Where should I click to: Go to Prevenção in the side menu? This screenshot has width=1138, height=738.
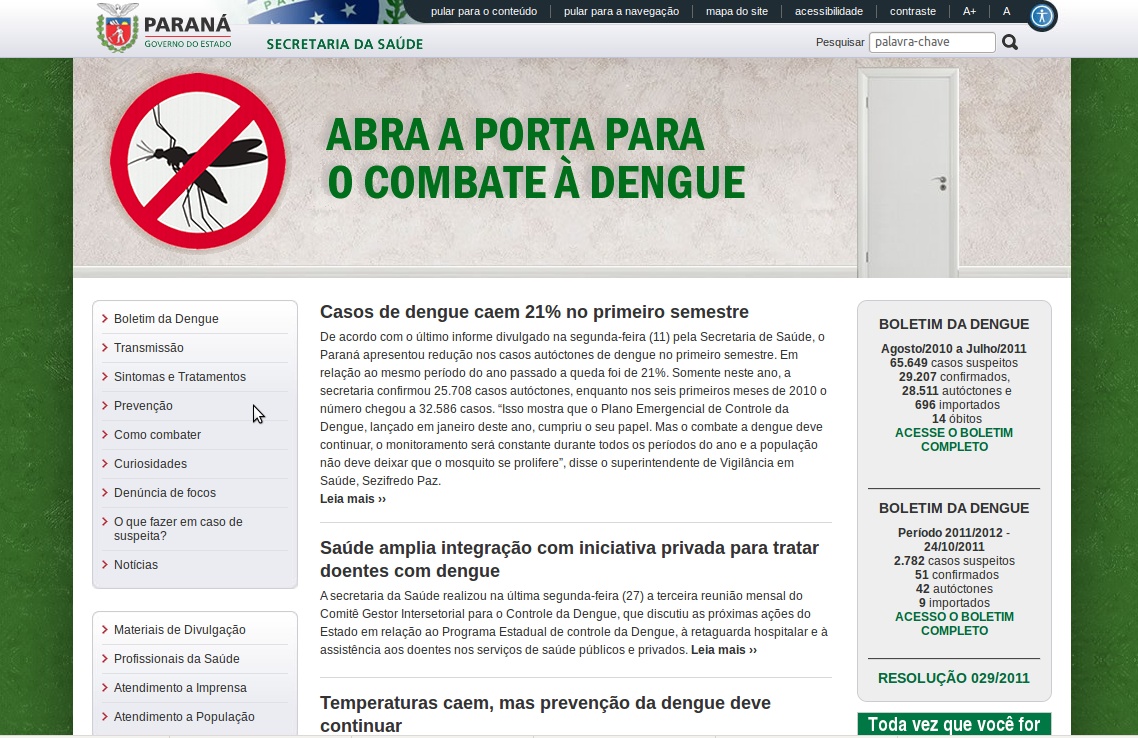click(x=143, y=406)
